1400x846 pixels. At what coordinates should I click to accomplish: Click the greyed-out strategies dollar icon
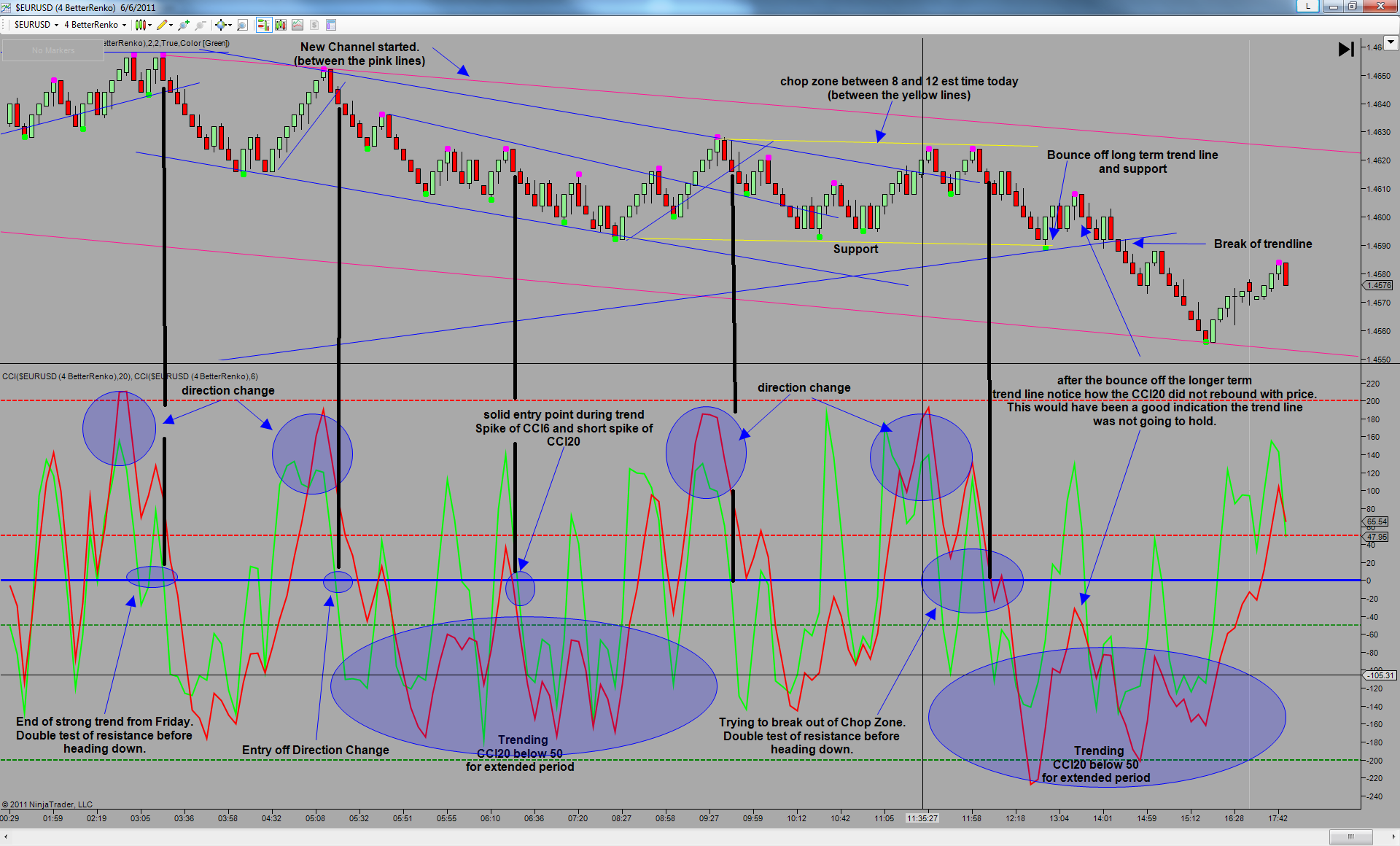click(x=314, y=25)
